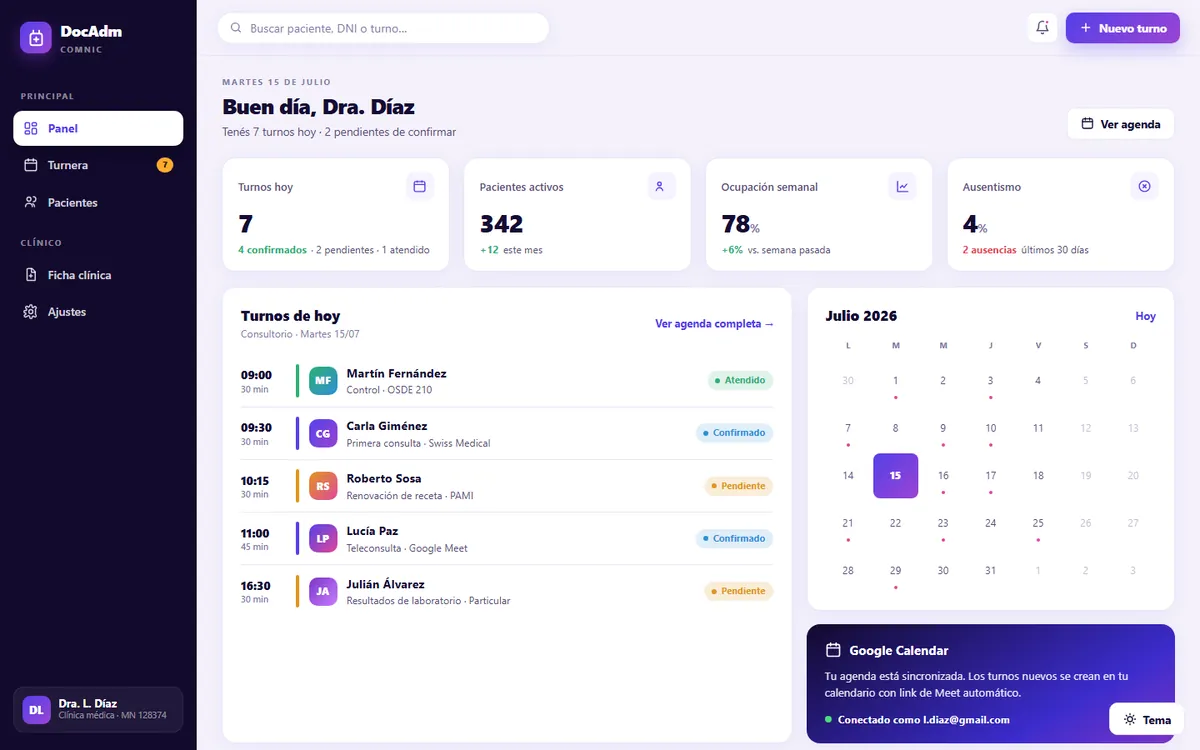
Task: Select July 15 in the calendar
Action: (896, 476)
